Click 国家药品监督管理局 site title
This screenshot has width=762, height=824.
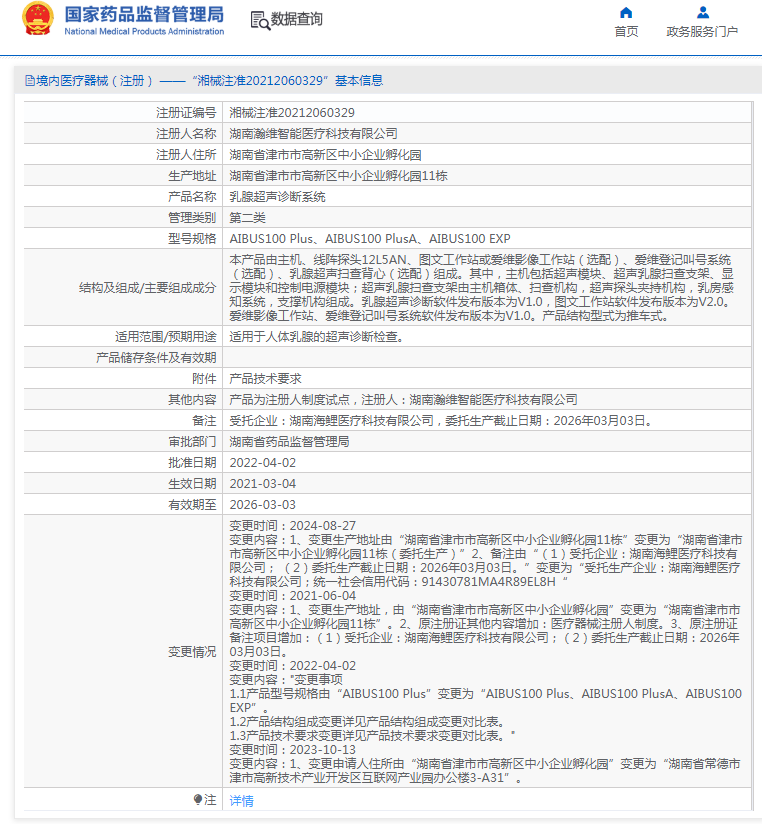pos(145,14)
